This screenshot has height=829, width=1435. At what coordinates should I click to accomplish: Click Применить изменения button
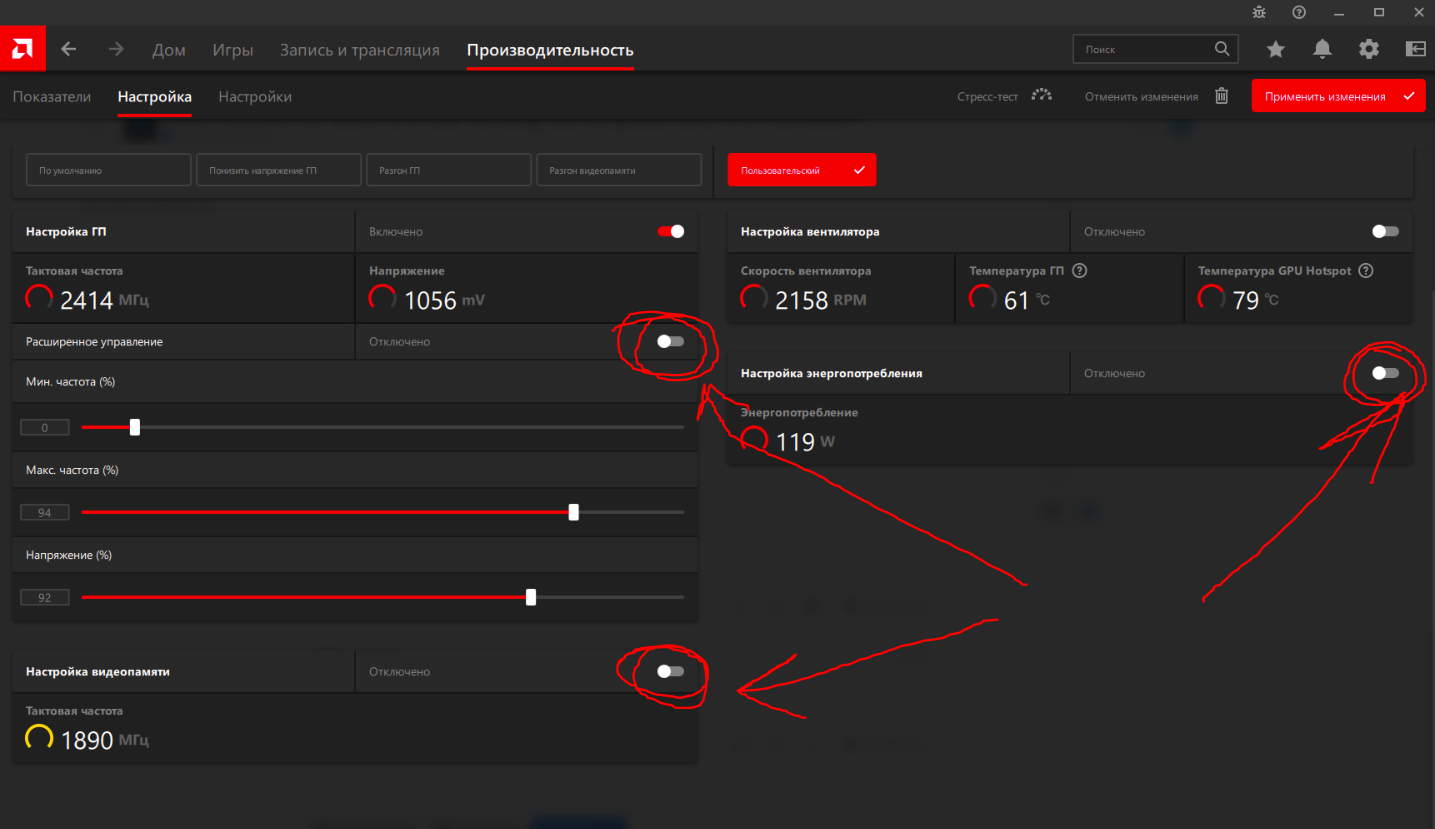tap(1338, 96)
